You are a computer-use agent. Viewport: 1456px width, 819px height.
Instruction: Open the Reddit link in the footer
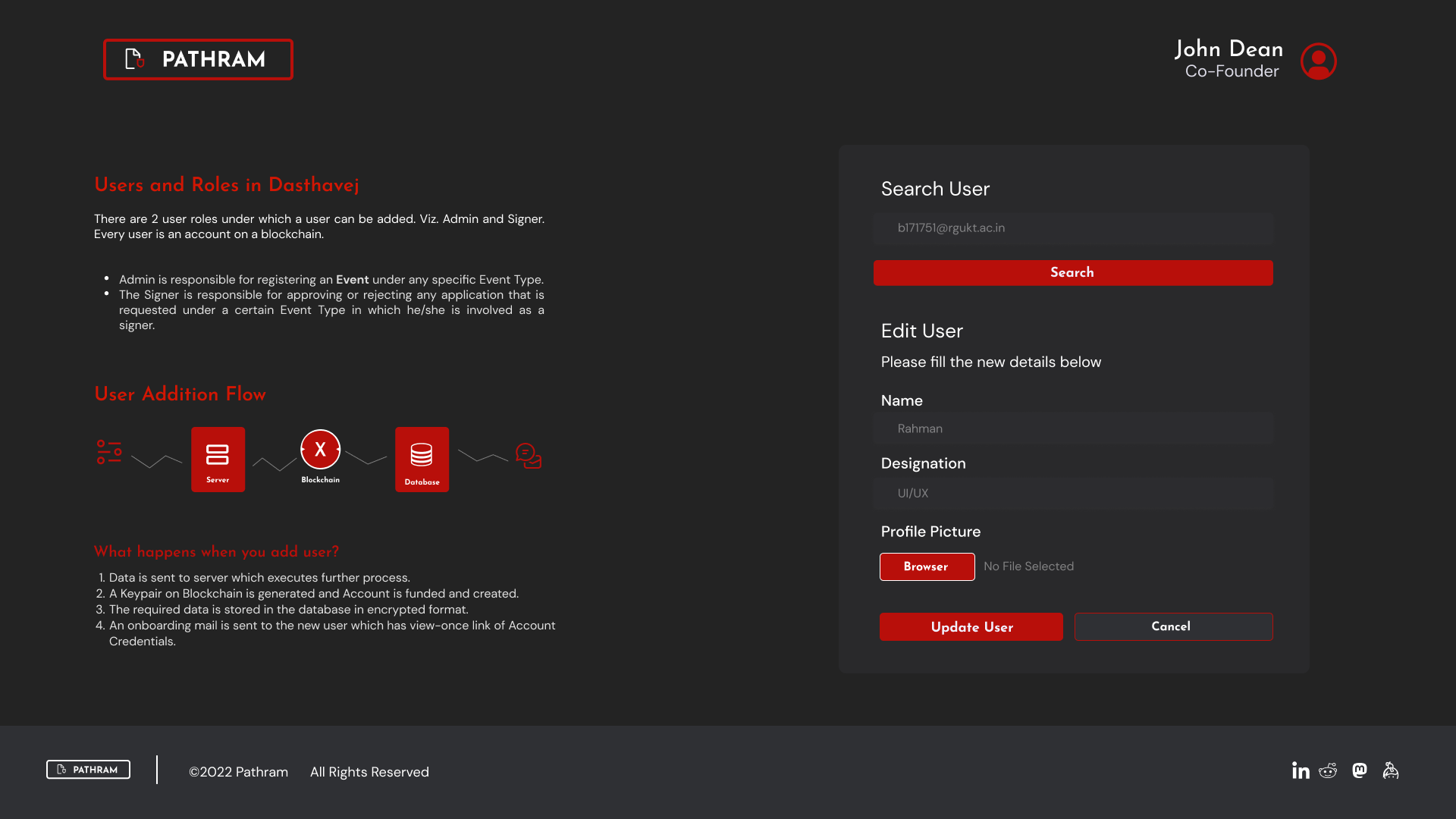coord(1328,770)
